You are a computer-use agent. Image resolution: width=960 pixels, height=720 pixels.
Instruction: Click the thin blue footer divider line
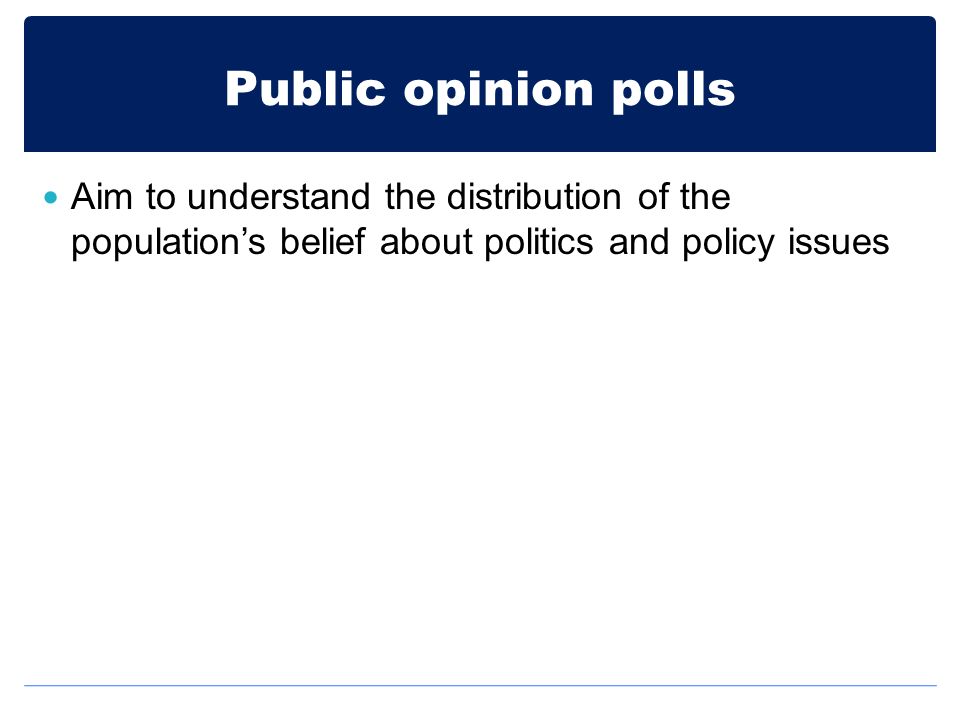(480, 685)
